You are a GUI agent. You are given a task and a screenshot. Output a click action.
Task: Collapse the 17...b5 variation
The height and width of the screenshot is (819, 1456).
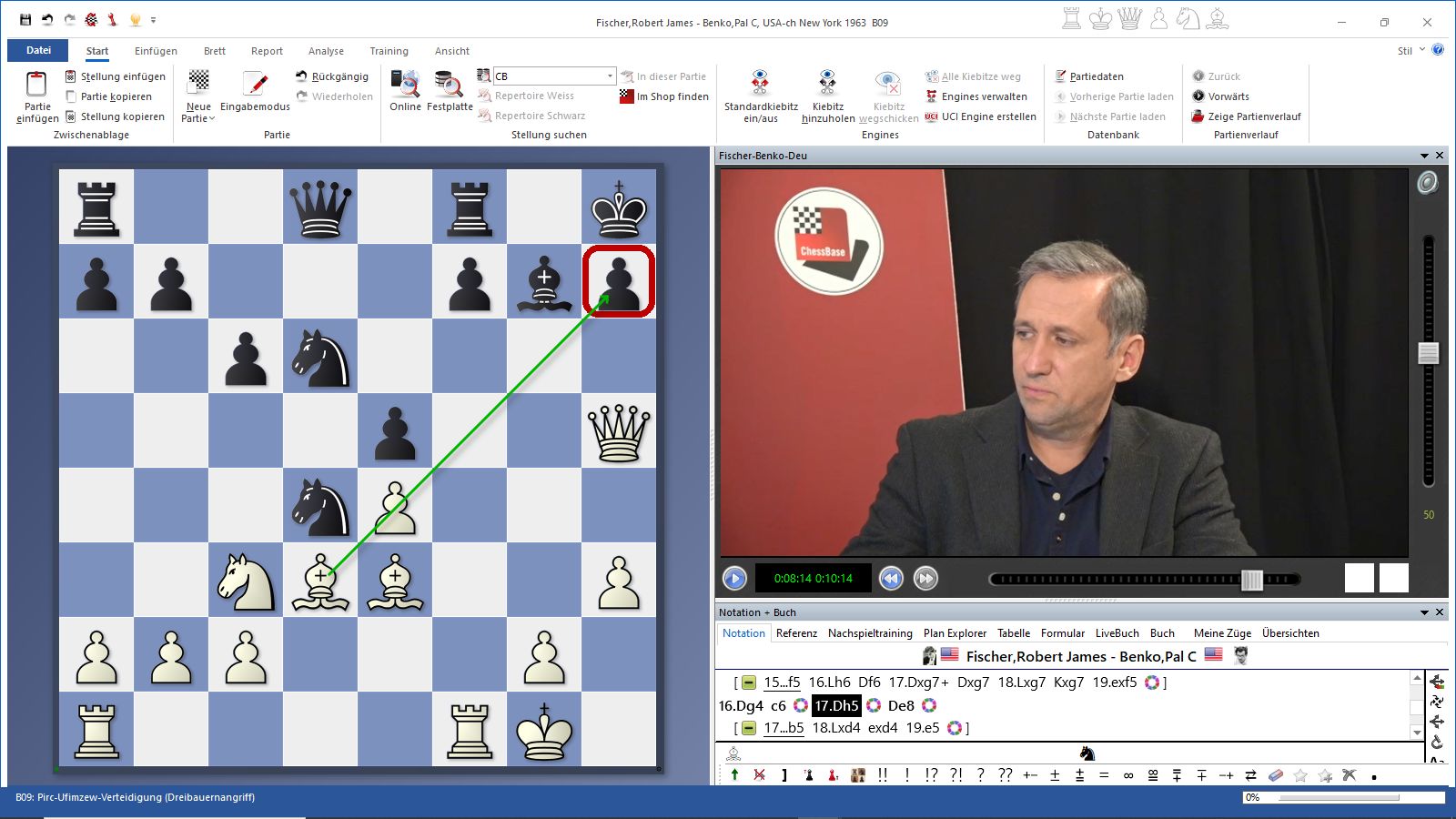749,728
